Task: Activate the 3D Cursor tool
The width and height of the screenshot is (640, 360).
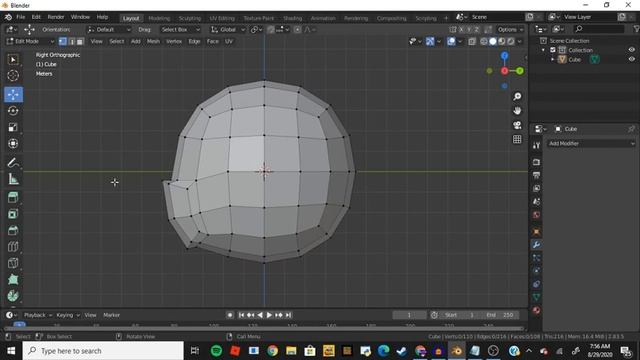Action: click(13, 76)
